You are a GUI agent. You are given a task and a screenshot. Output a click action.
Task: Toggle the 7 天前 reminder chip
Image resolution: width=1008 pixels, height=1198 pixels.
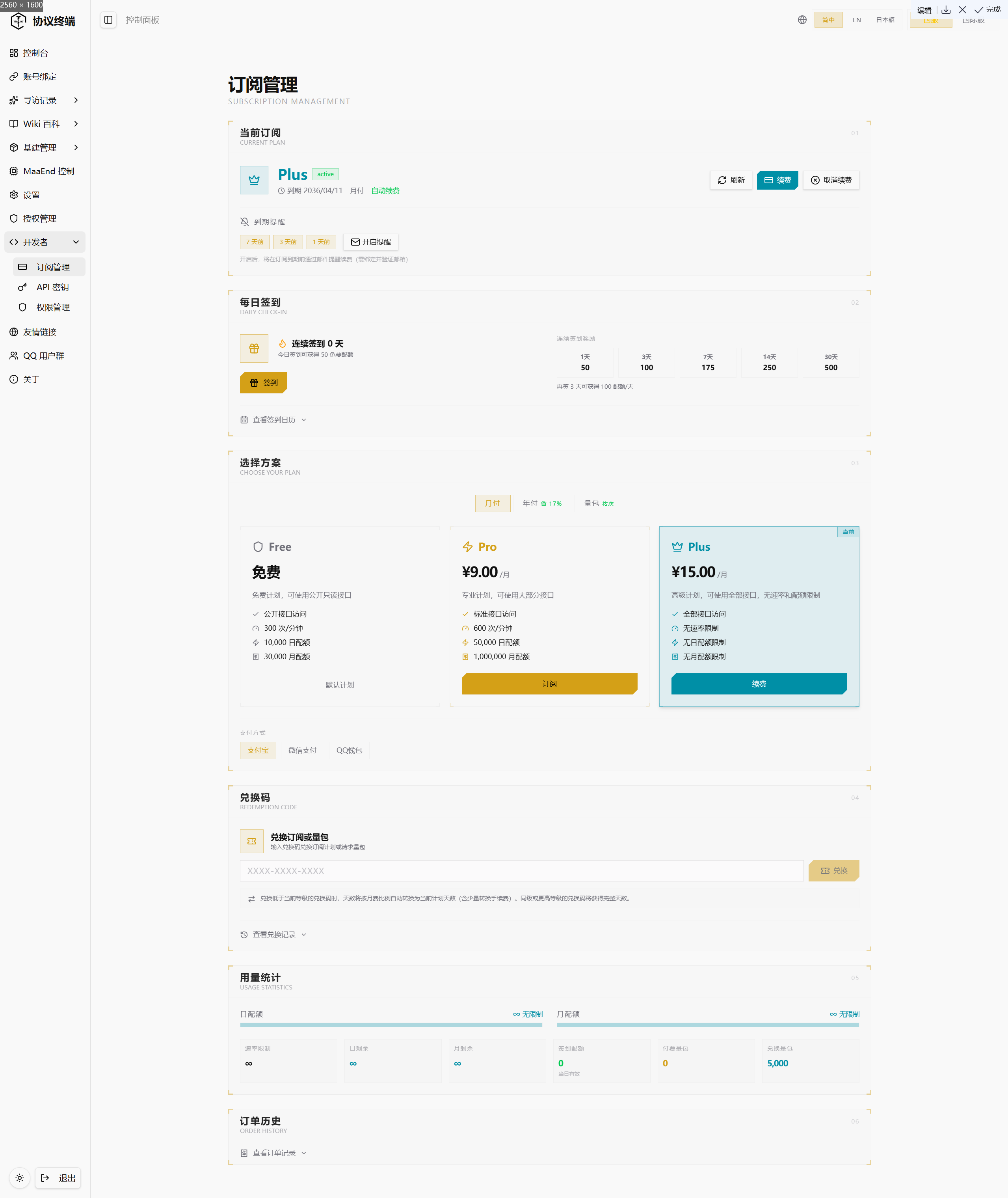[255, 242]
